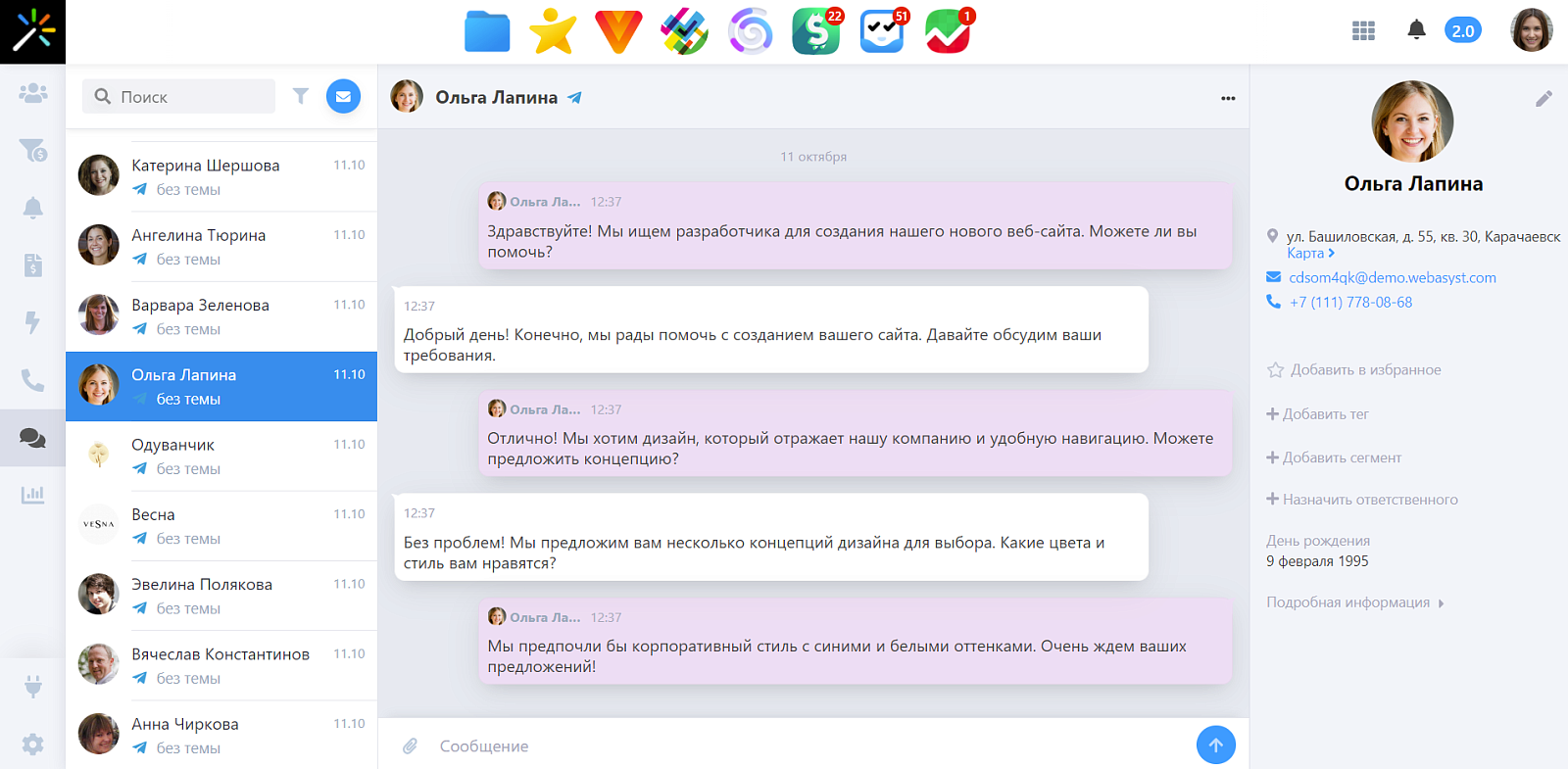Click the paperclip attach file icon
This screenshot has height=769, width=1568.
click(410, 746)
